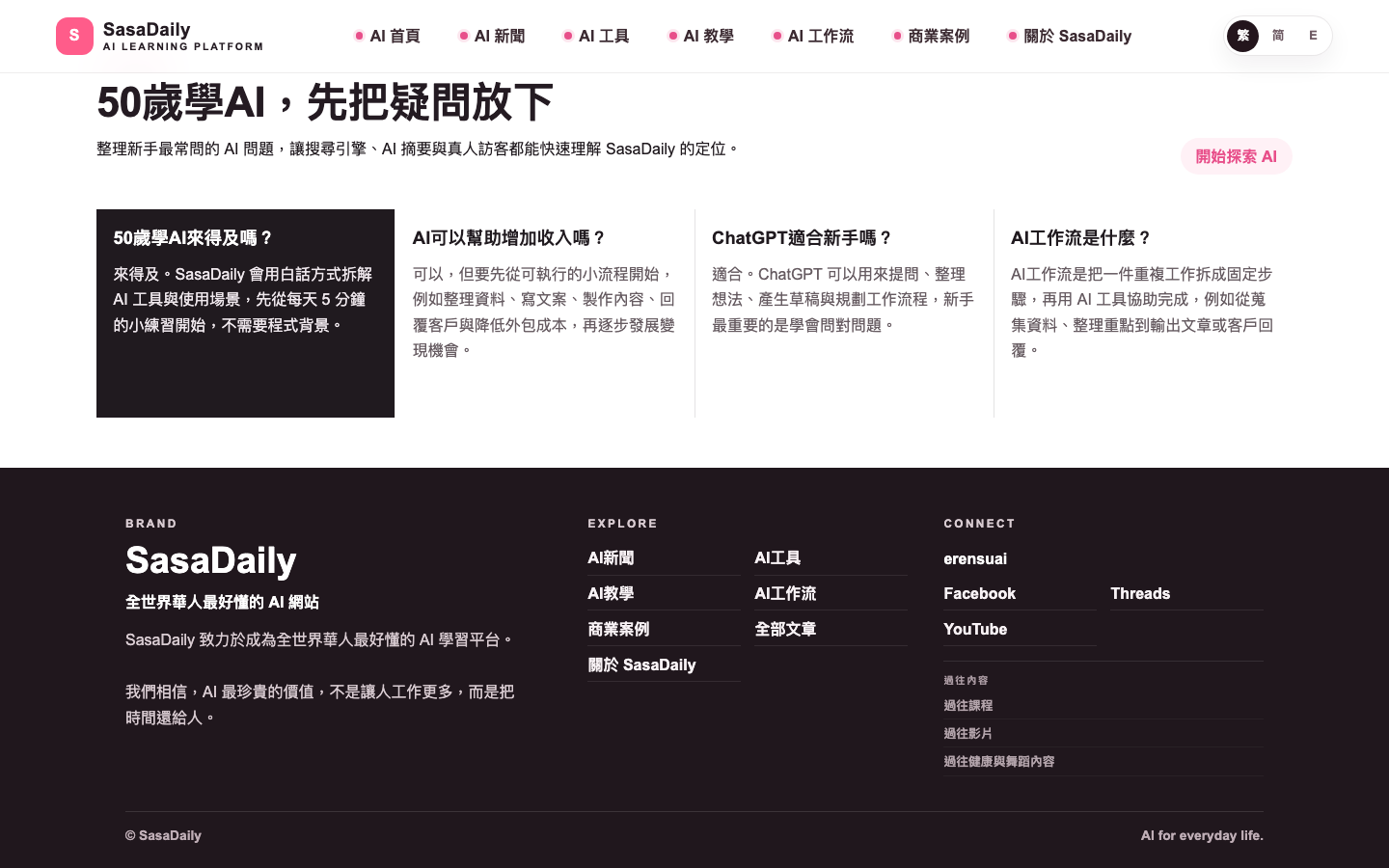Screen dimensions: 1389x868
Task: Switch language to Traditional Chinese (繁)
Action: pos(1242,36)
